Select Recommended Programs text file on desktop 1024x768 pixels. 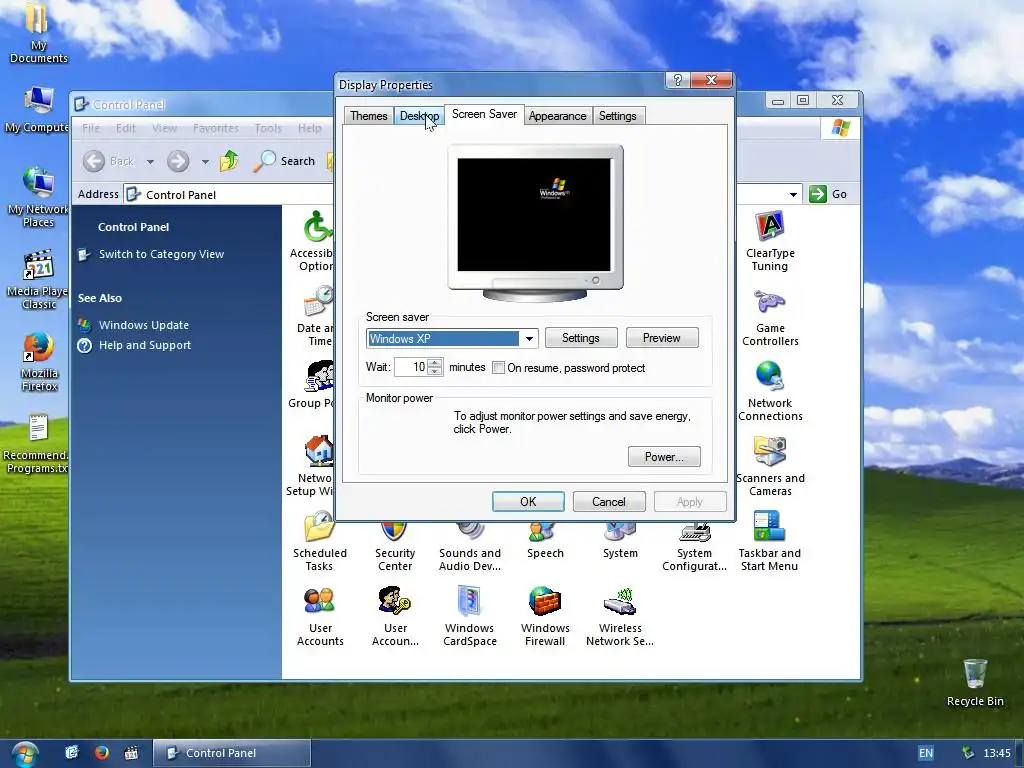coord(37,443)
